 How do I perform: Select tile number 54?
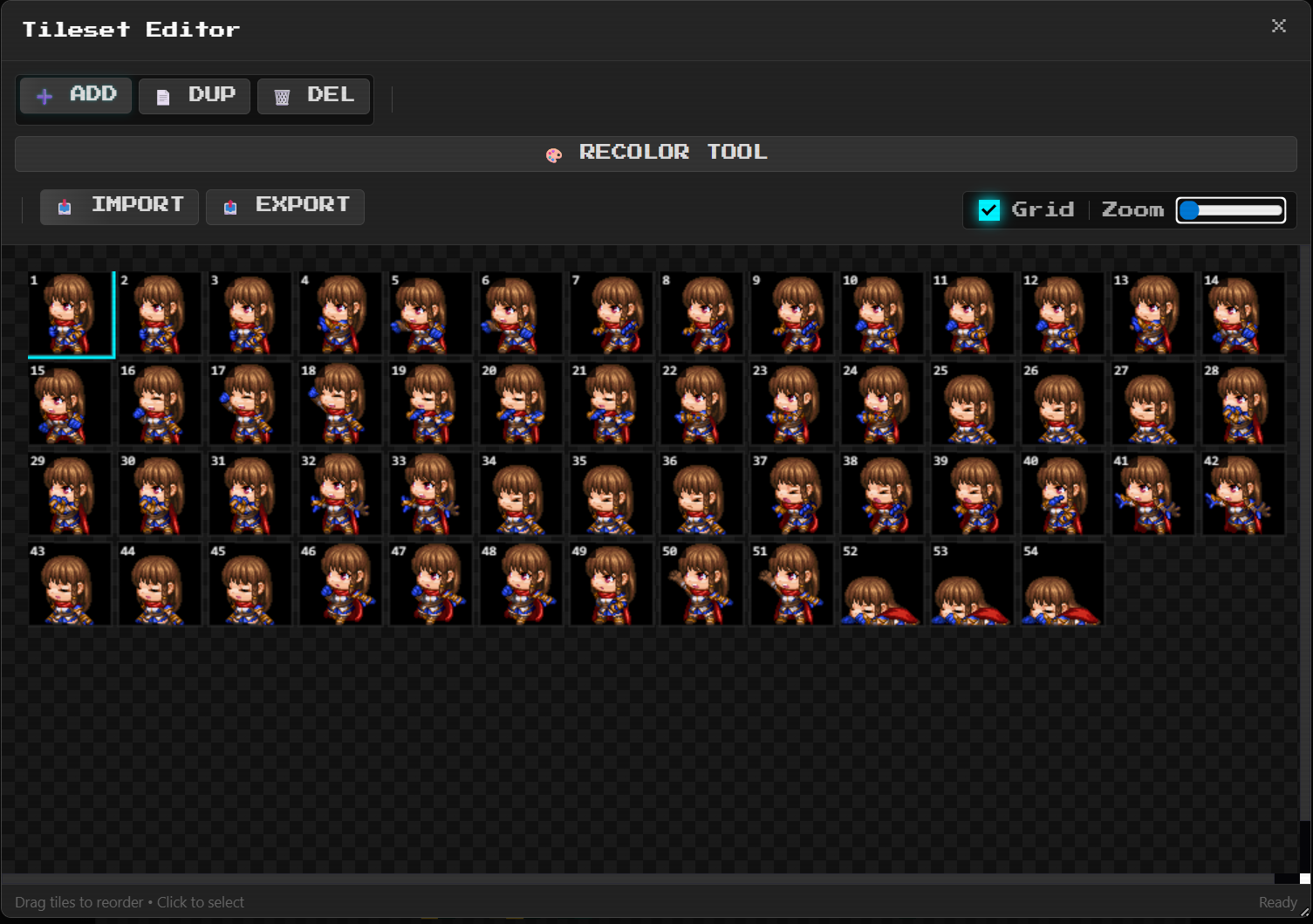pyautogui.click(x=1063, y=585)
